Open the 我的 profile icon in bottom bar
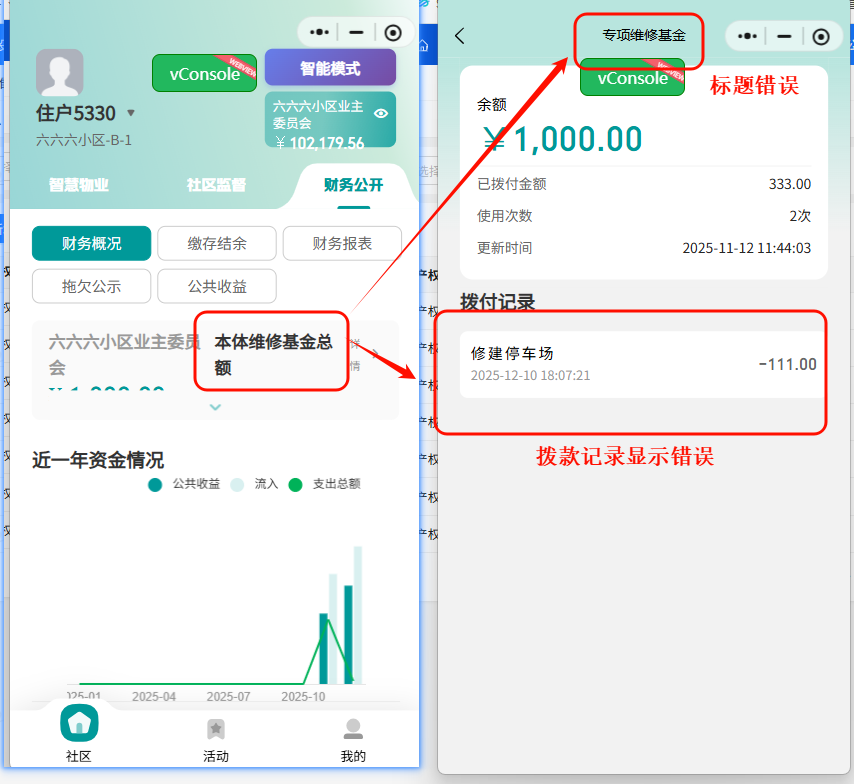The height and width of the screenshot is (784, 854). click(x=353, y=729)
